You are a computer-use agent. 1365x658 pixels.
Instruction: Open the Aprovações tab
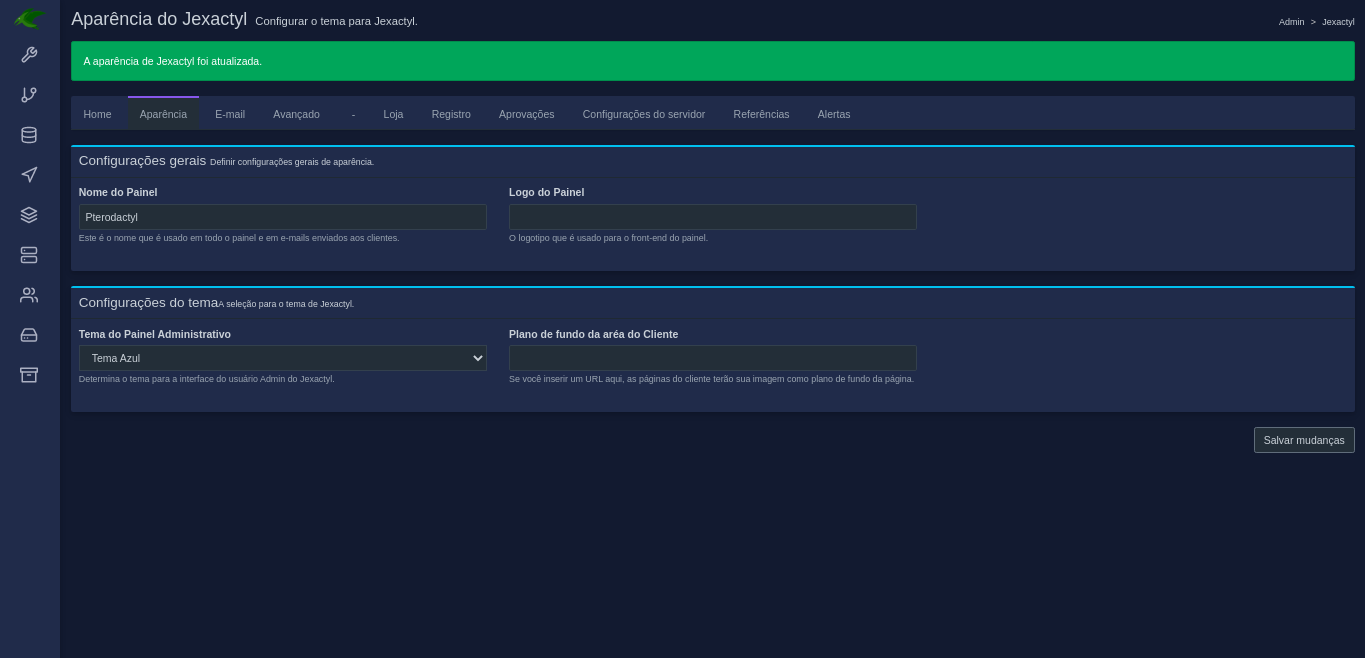click(x=526, y=114)
